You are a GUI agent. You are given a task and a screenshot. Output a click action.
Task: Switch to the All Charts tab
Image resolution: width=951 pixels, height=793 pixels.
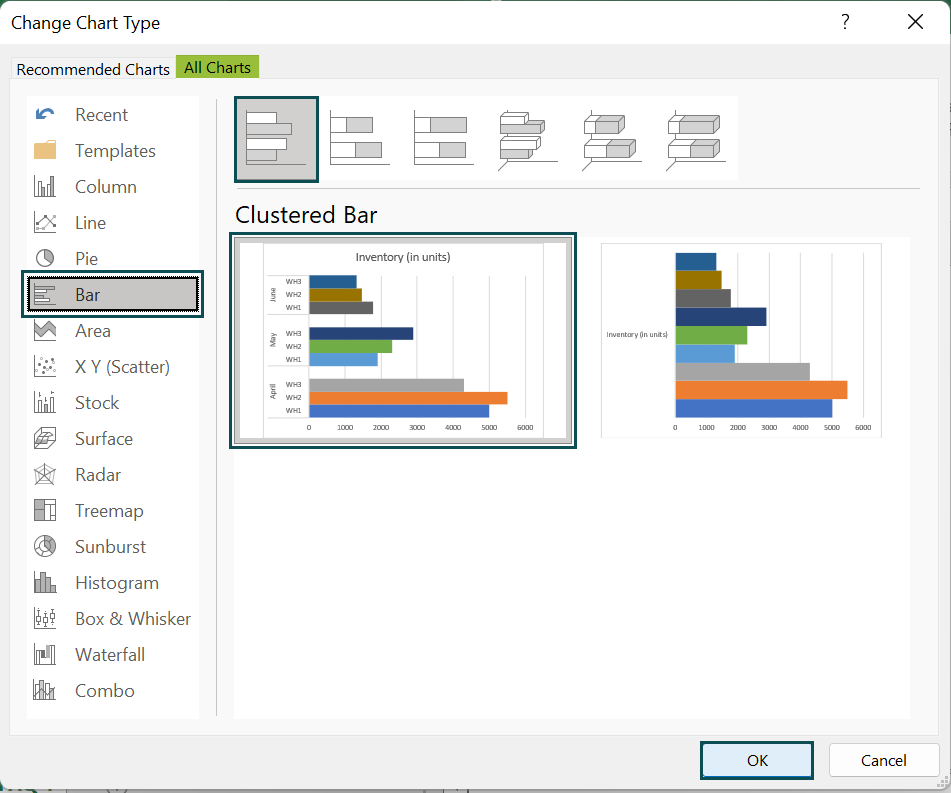[x=217, y=67]
